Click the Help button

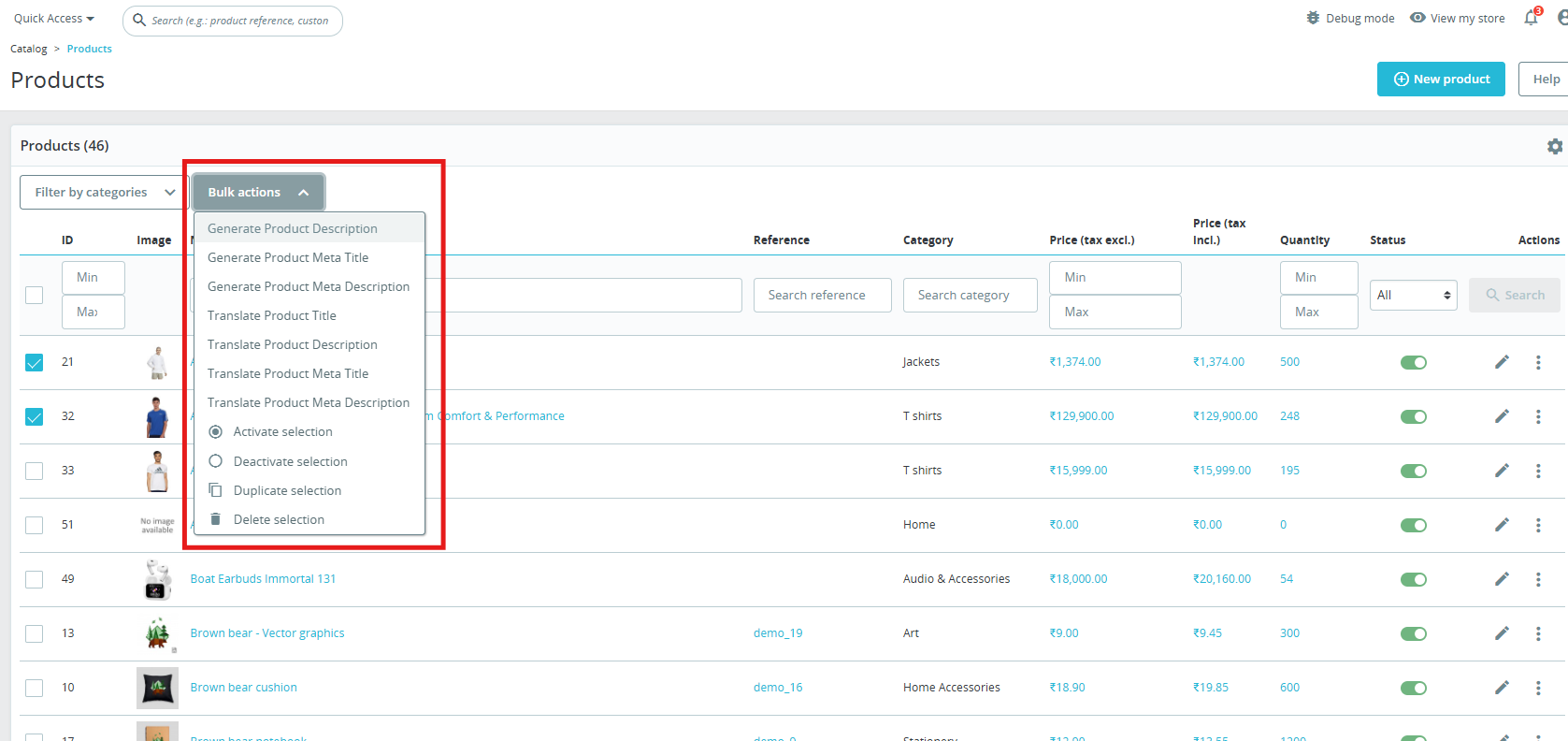(1545, 79)
